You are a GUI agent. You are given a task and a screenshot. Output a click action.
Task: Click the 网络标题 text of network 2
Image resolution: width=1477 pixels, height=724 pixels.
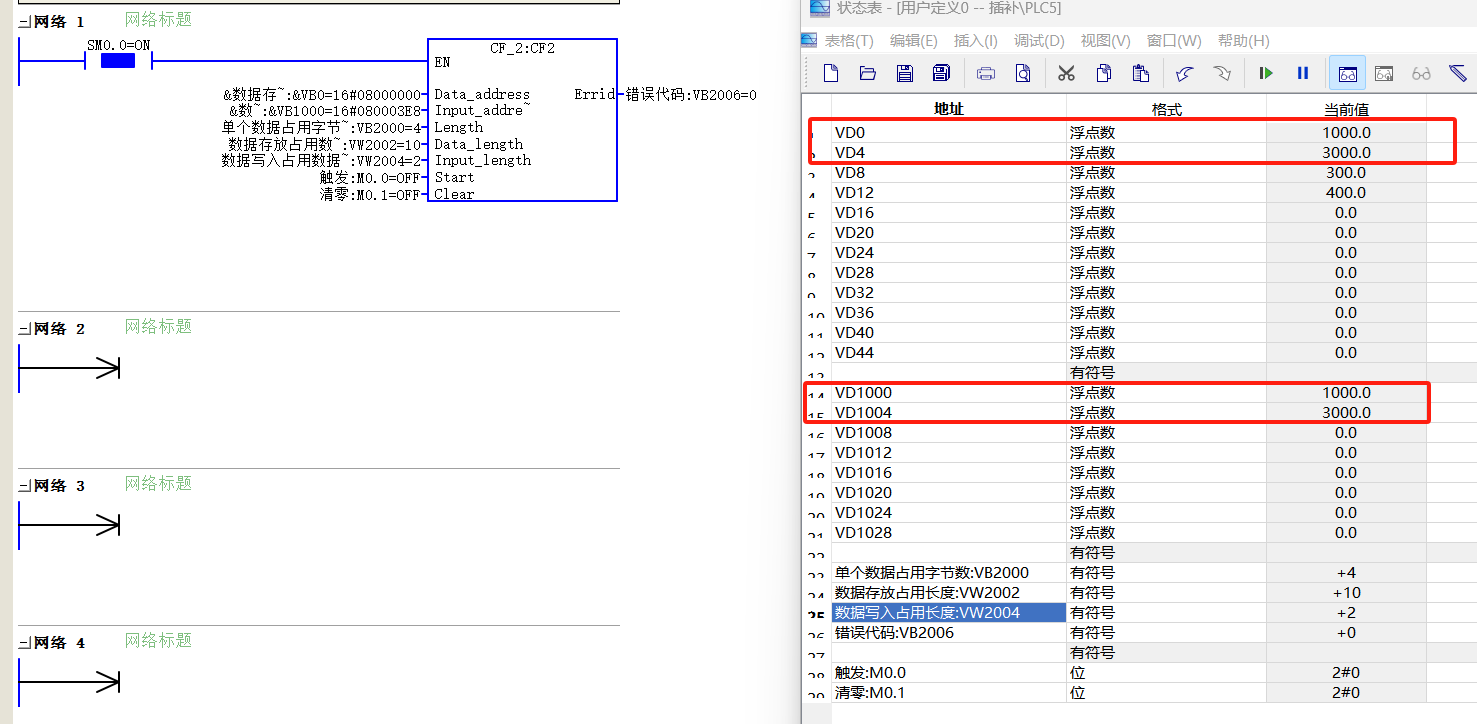point(158,326)
